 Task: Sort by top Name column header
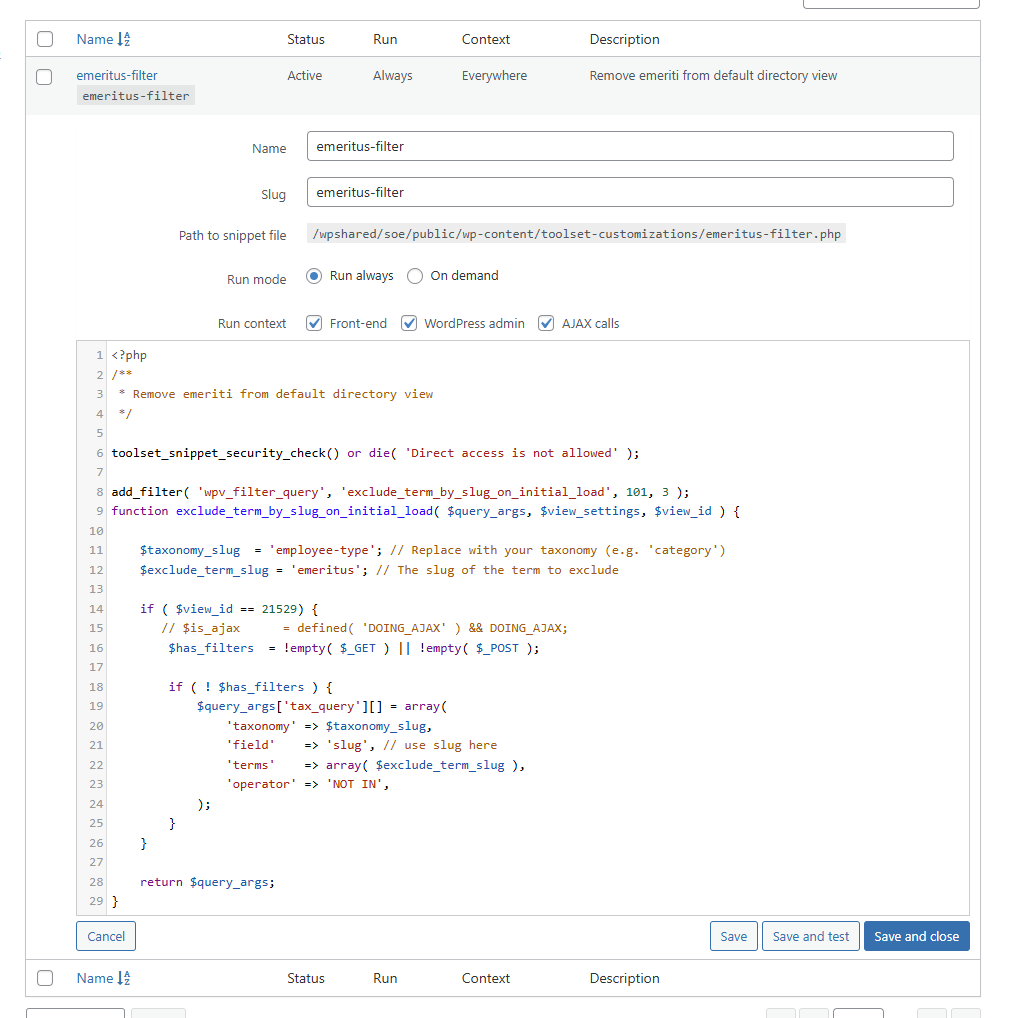(x=95, y=40)
